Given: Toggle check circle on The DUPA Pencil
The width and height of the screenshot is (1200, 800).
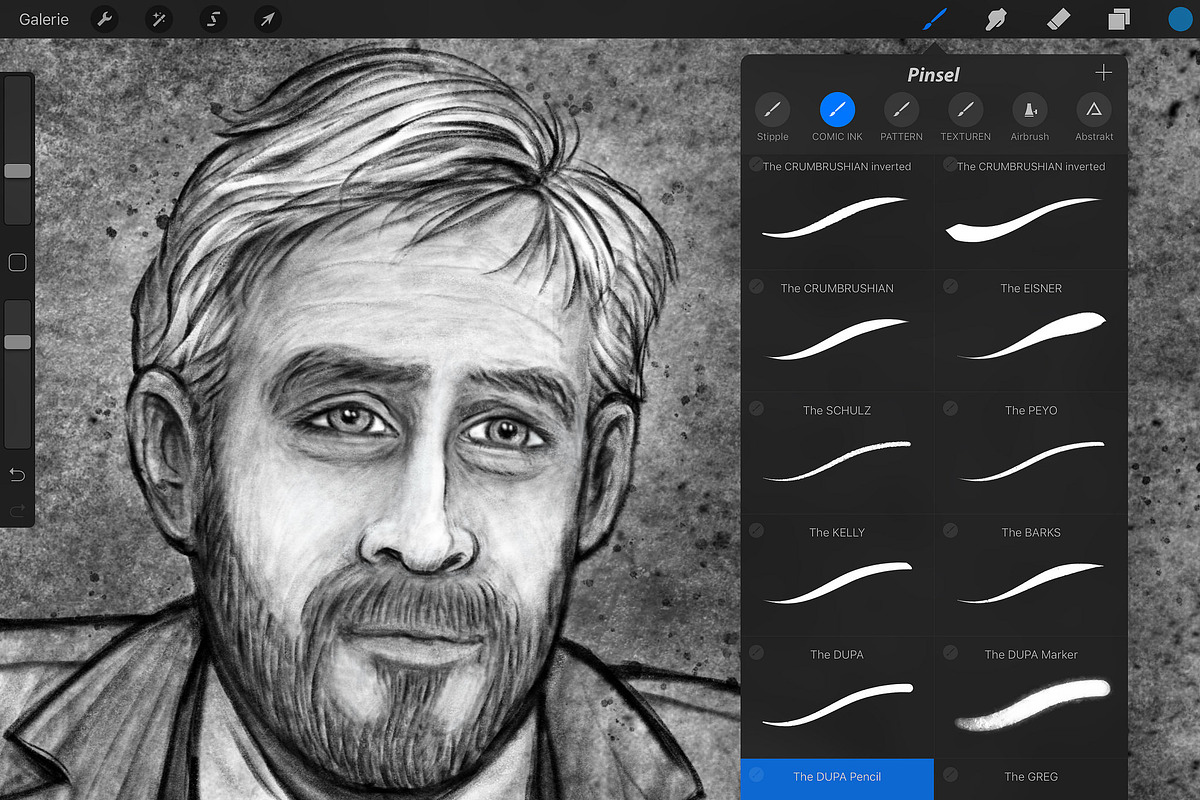Looking at the screenshot, I should click(756, 774).
